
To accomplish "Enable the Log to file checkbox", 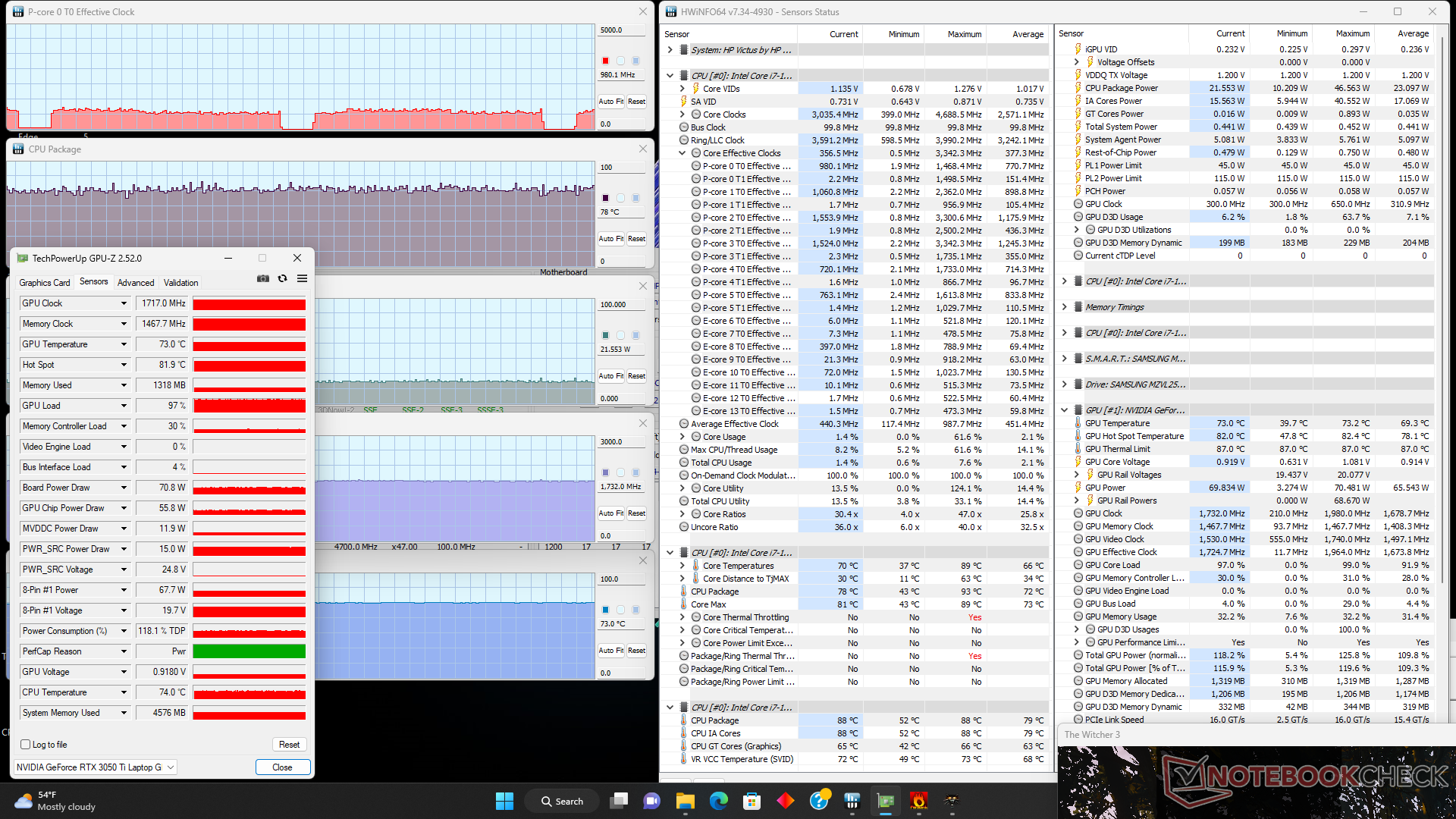I will [26, 745].
